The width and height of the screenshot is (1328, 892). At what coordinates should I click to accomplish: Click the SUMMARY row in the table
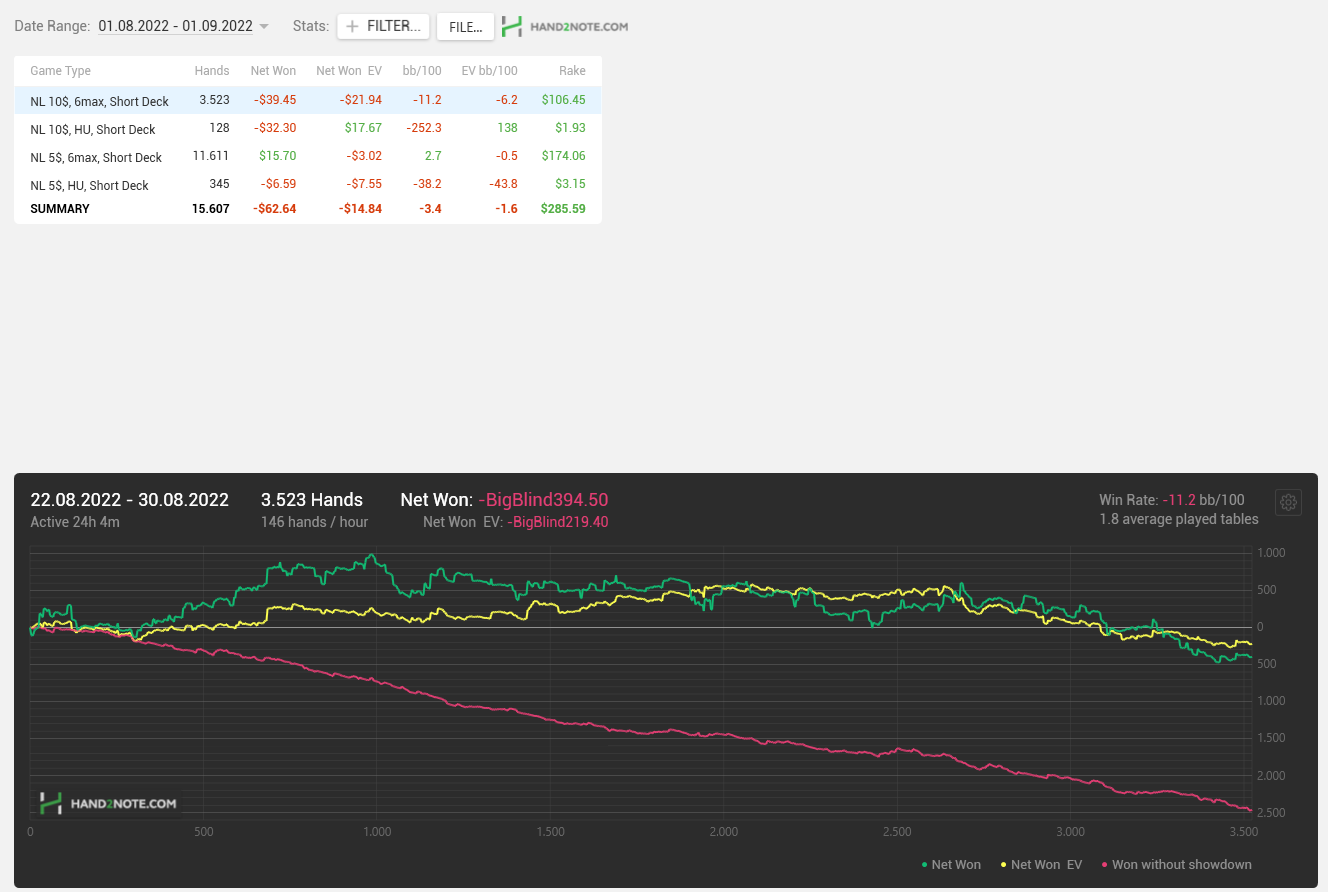[x=308, y=209]
